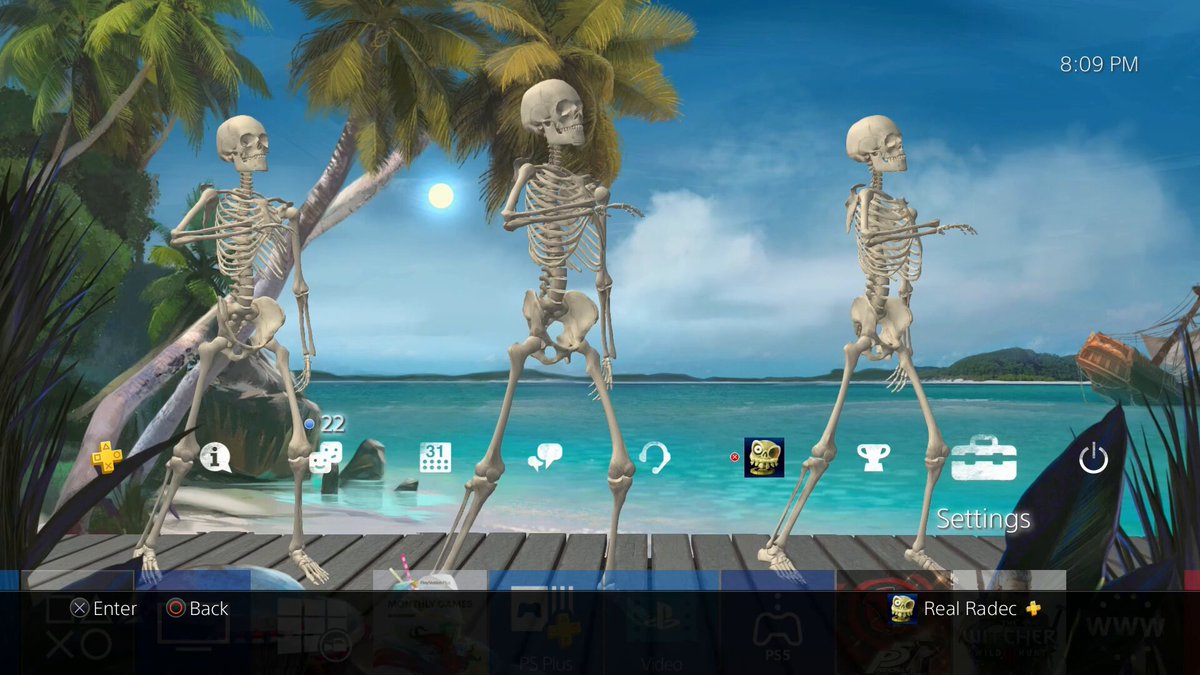Click the Settings label text

coord(983,519)
